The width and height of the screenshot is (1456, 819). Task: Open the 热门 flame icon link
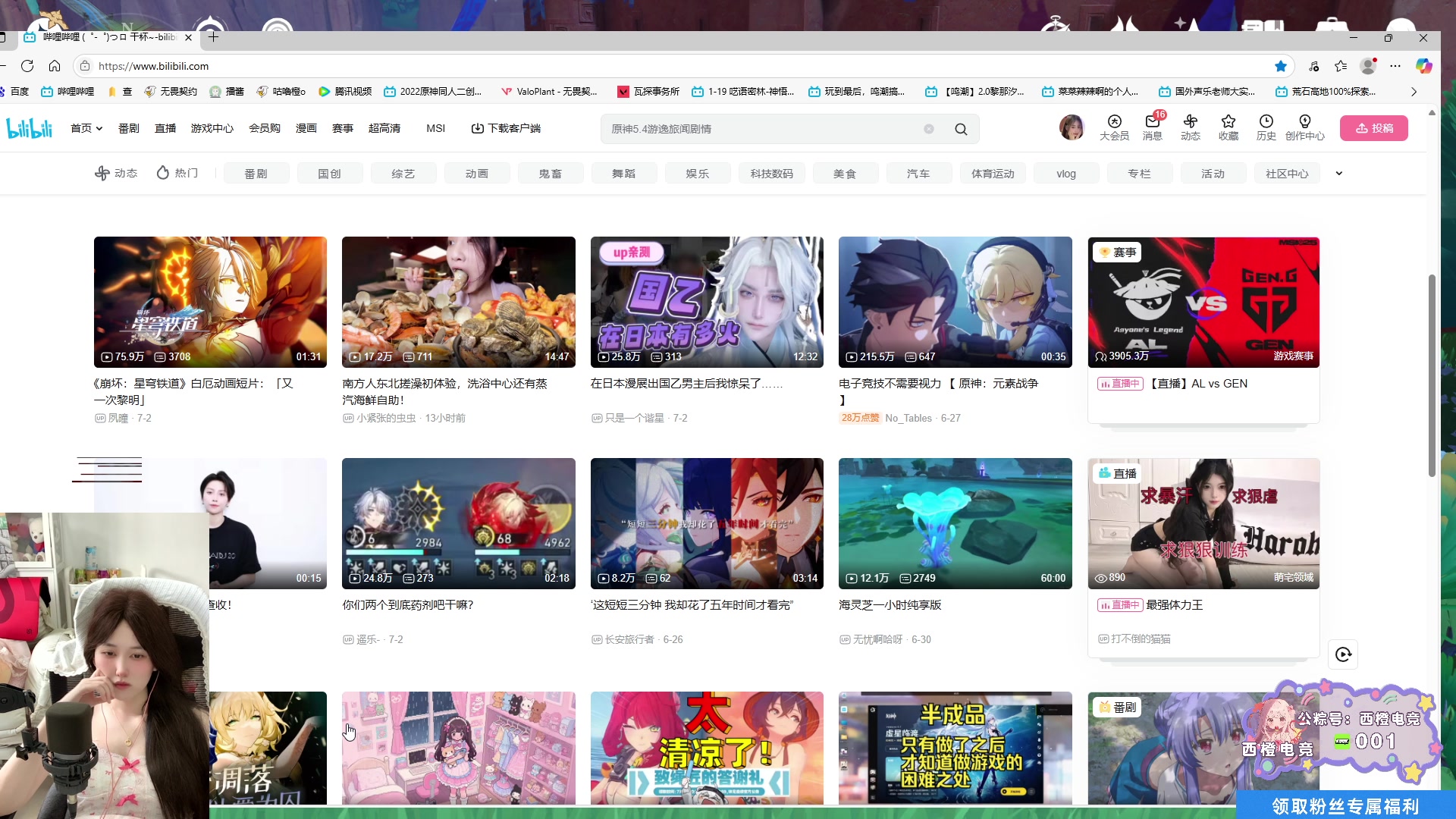[x=177, y=174]
